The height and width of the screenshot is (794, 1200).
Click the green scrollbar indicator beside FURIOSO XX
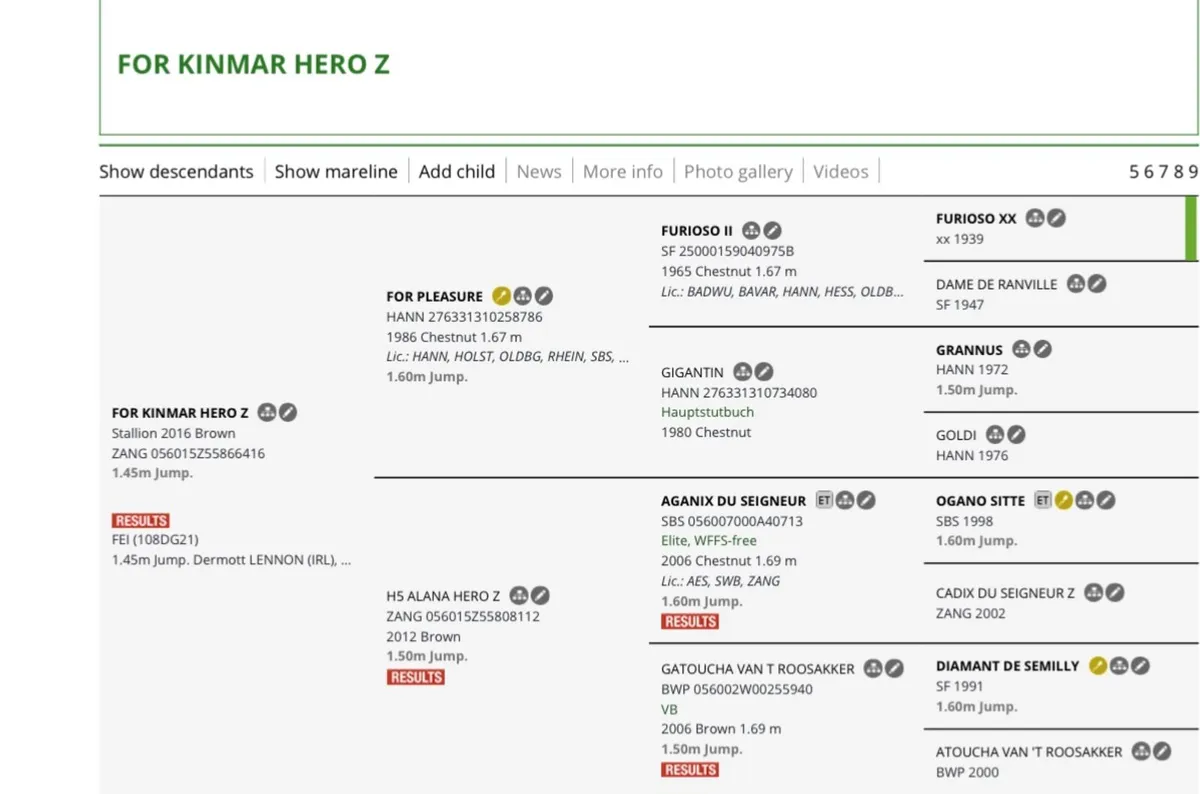(x=1190, y=228)
